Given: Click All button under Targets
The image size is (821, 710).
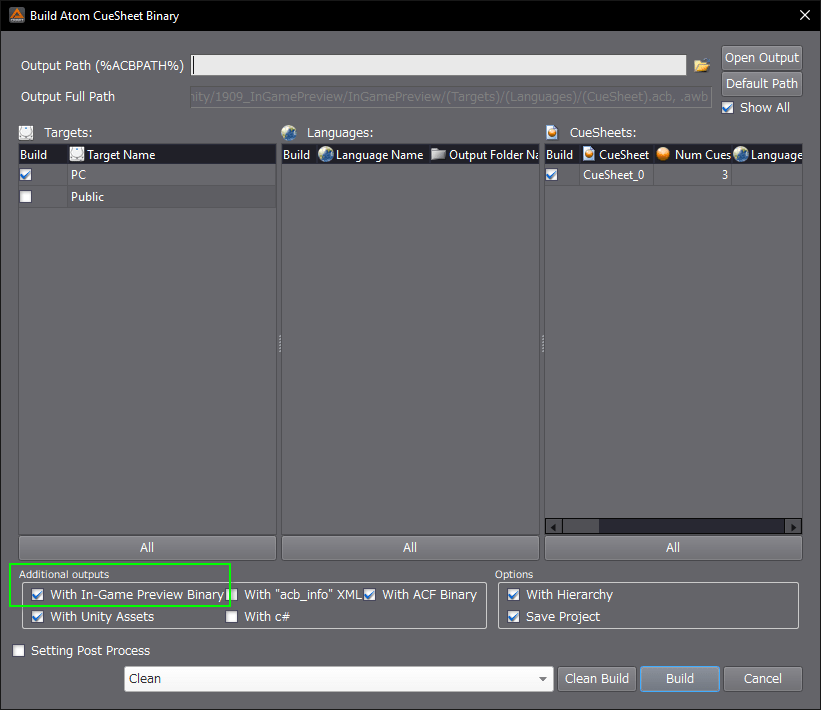Looking at the screenshot, I should (x=147, y=548).
